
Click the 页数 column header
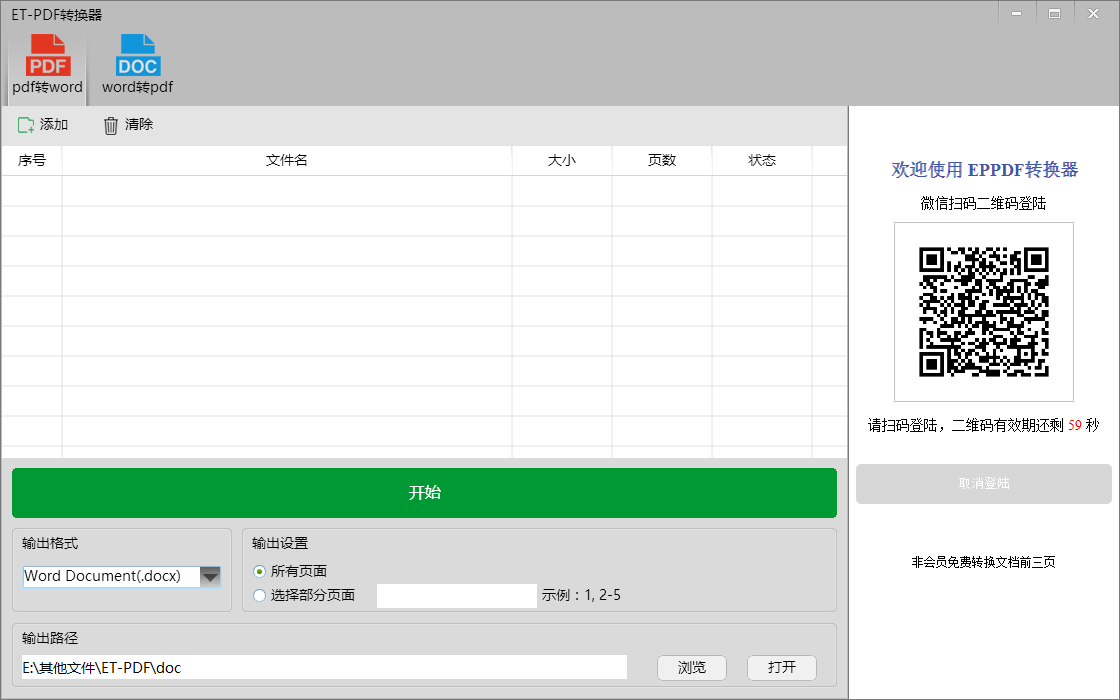[x=662, y=160]
